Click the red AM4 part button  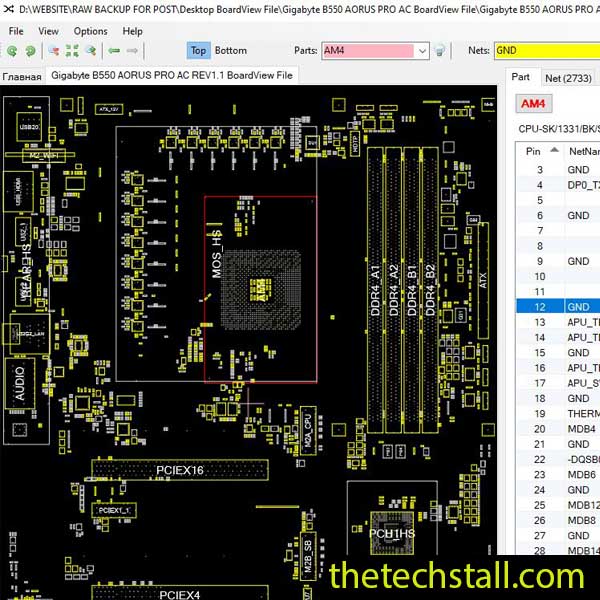point(533,104)
